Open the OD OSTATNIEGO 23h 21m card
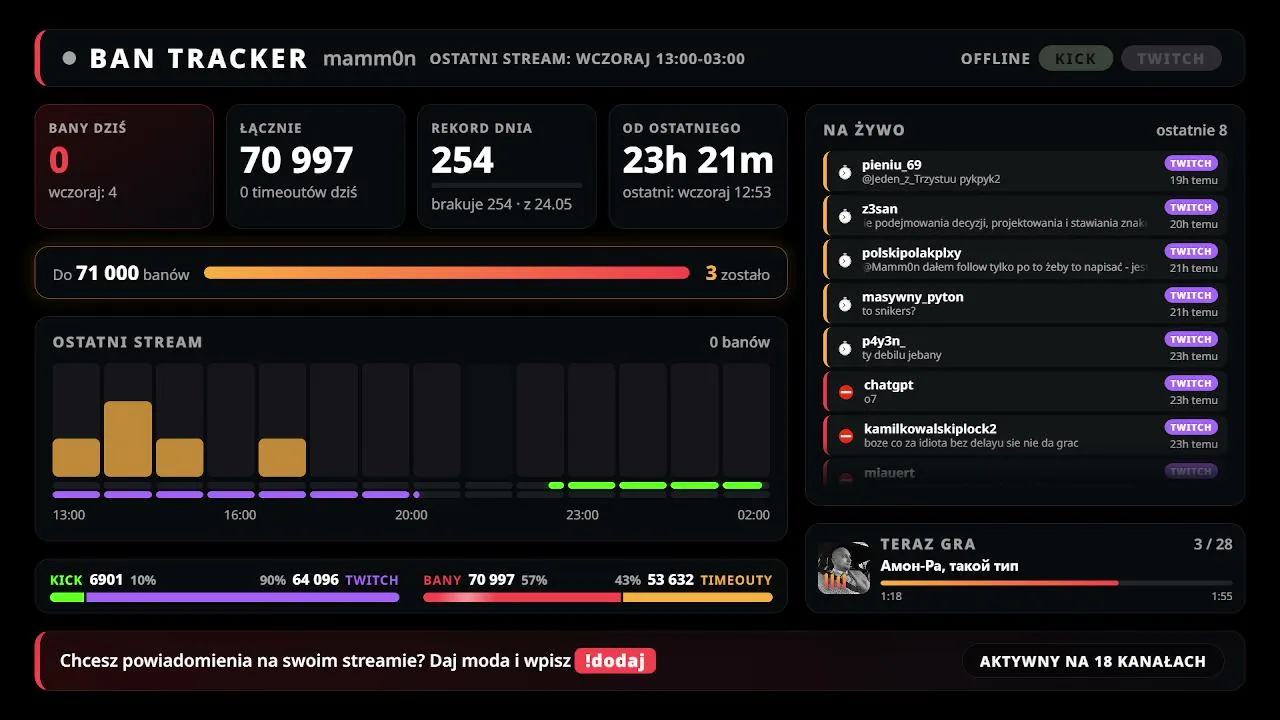This screenshot has height=720, width=1280. pyautogui.click(x=698, y=166)
